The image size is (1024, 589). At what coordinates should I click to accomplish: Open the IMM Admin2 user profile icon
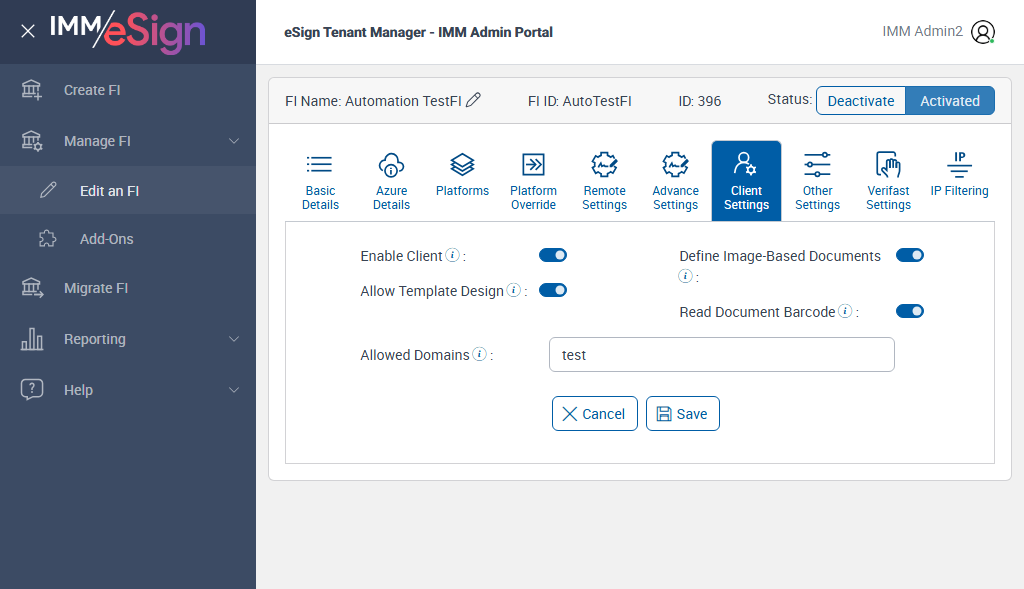click(x=983, y=32)
